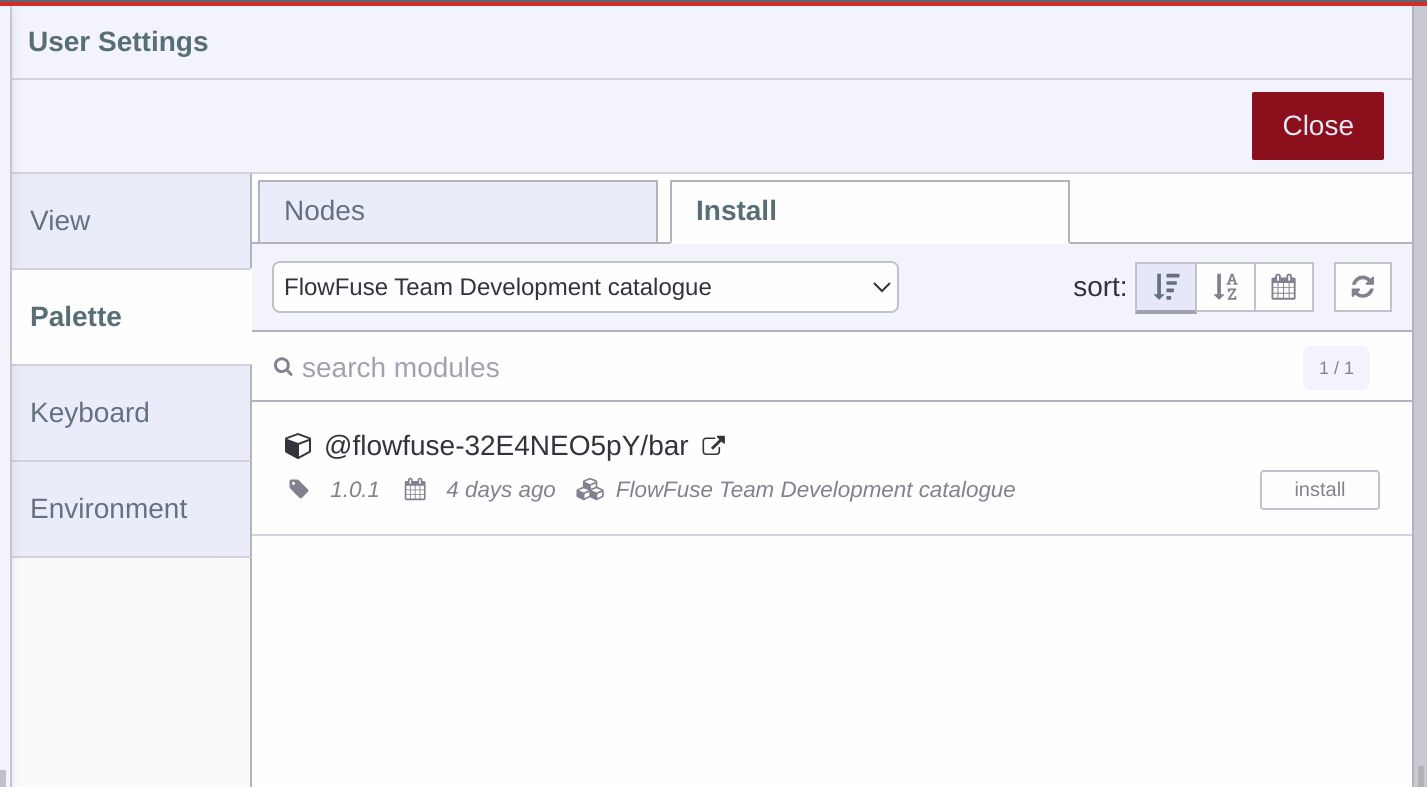
Task: Install the @flowfuse-32E4NEO5pY/bar module
Action: tap(1319, 490)
